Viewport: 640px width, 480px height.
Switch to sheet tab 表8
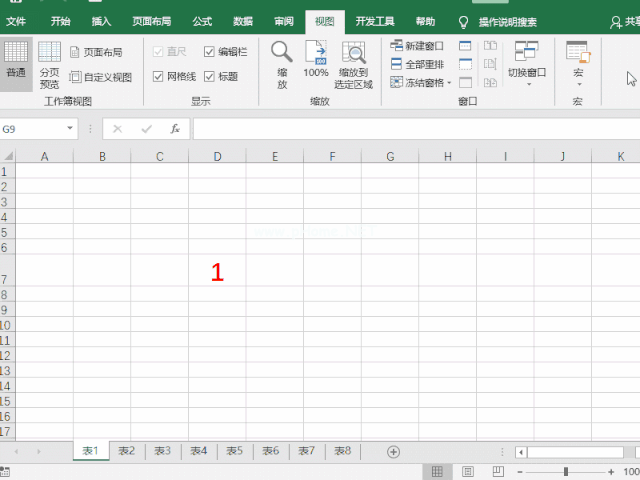coord(342,451)
